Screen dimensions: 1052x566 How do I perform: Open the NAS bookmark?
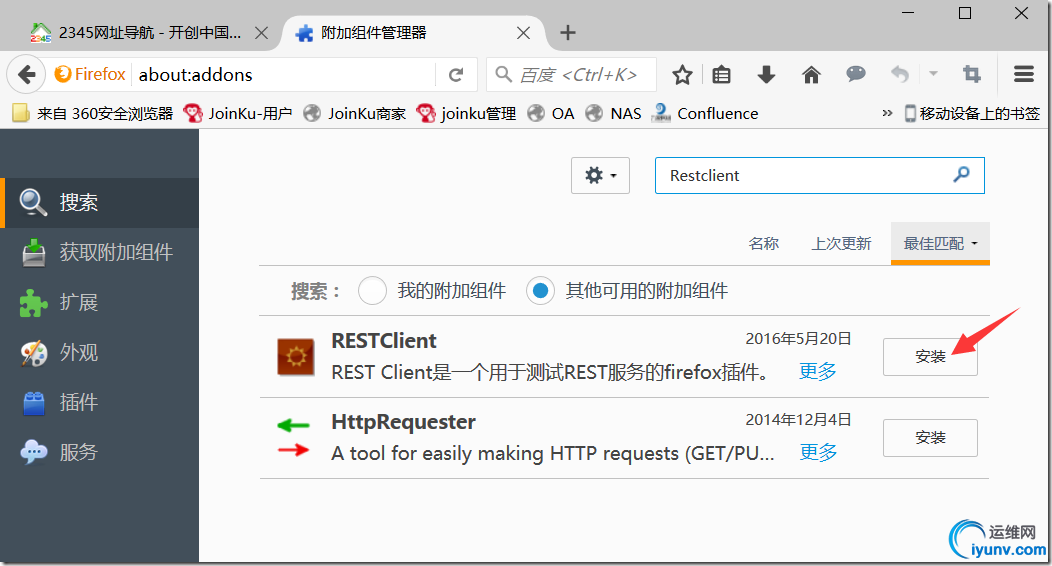click(613, 113)
